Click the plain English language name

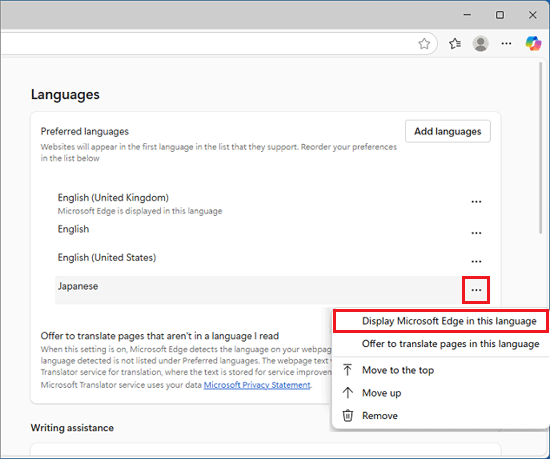pyautogui.click(x=73, y=229)
